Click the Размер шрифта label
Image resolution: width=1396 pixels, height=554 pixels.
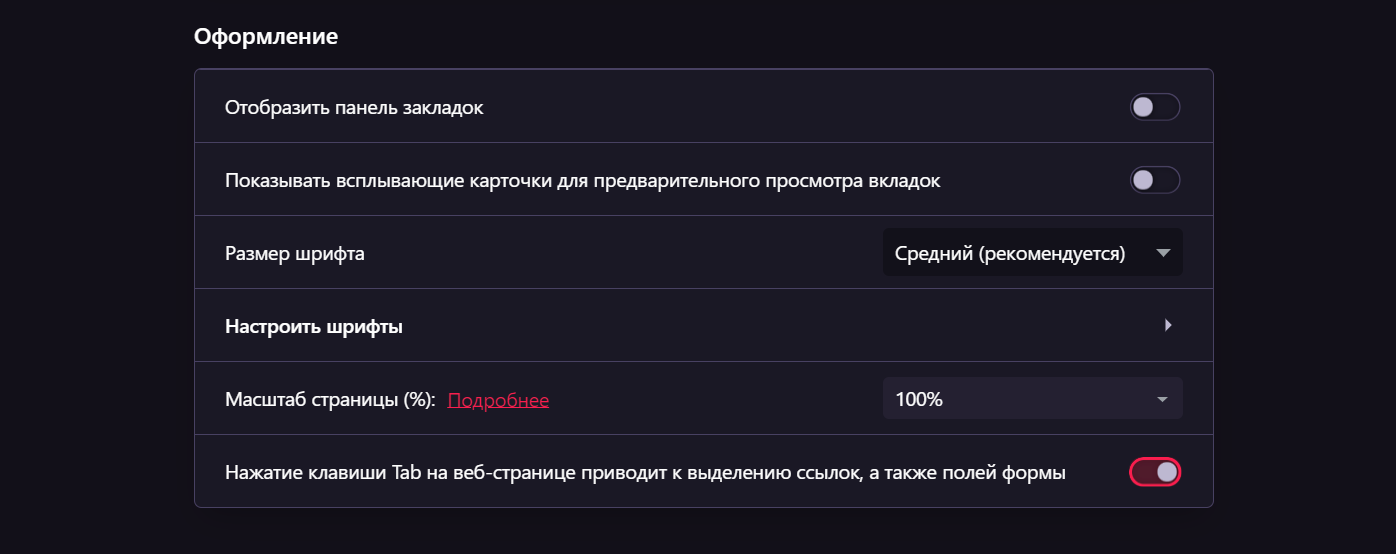coord(294,253)
